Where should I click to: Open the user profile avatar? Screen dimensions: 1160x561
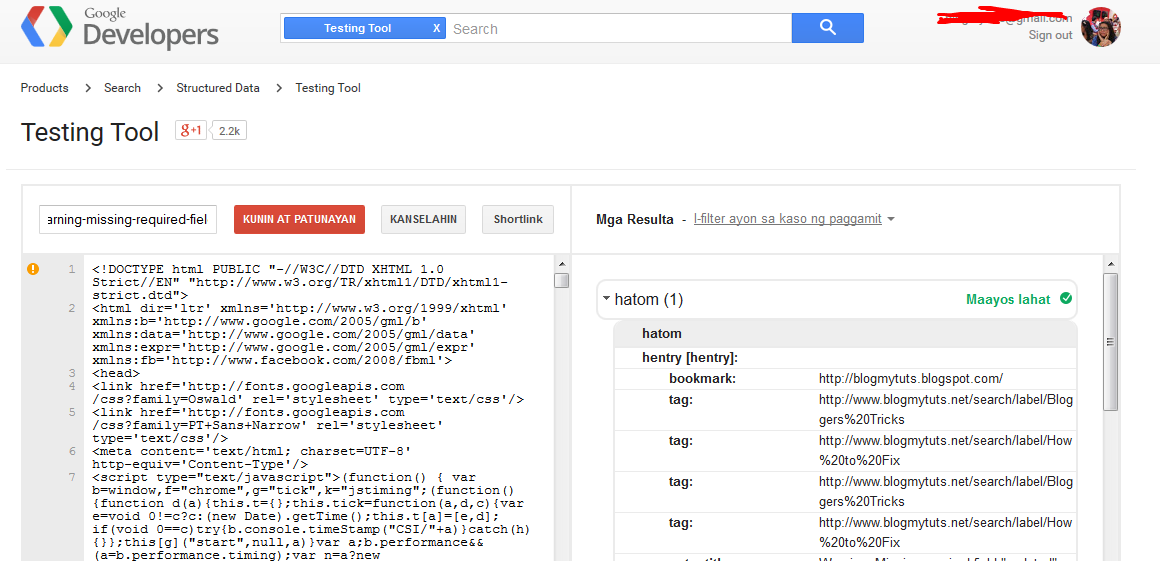pos(1101,27)
